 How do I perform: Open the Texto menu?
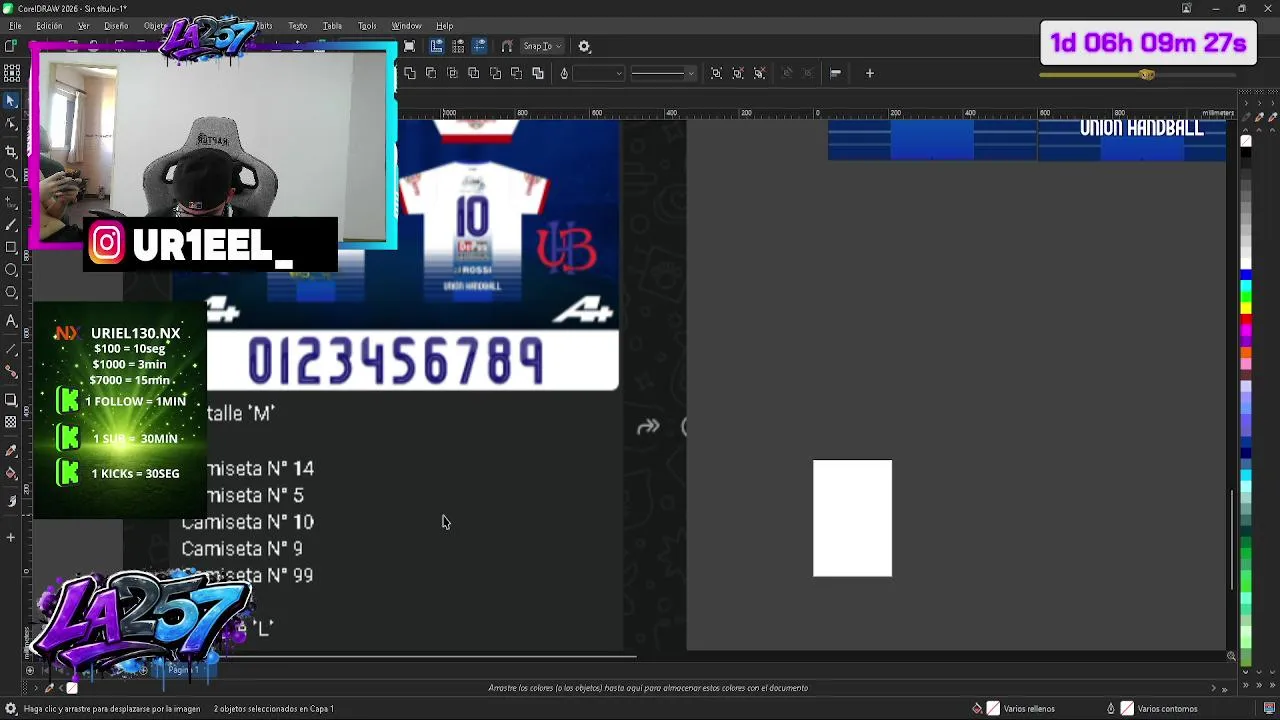coord(297,26)
